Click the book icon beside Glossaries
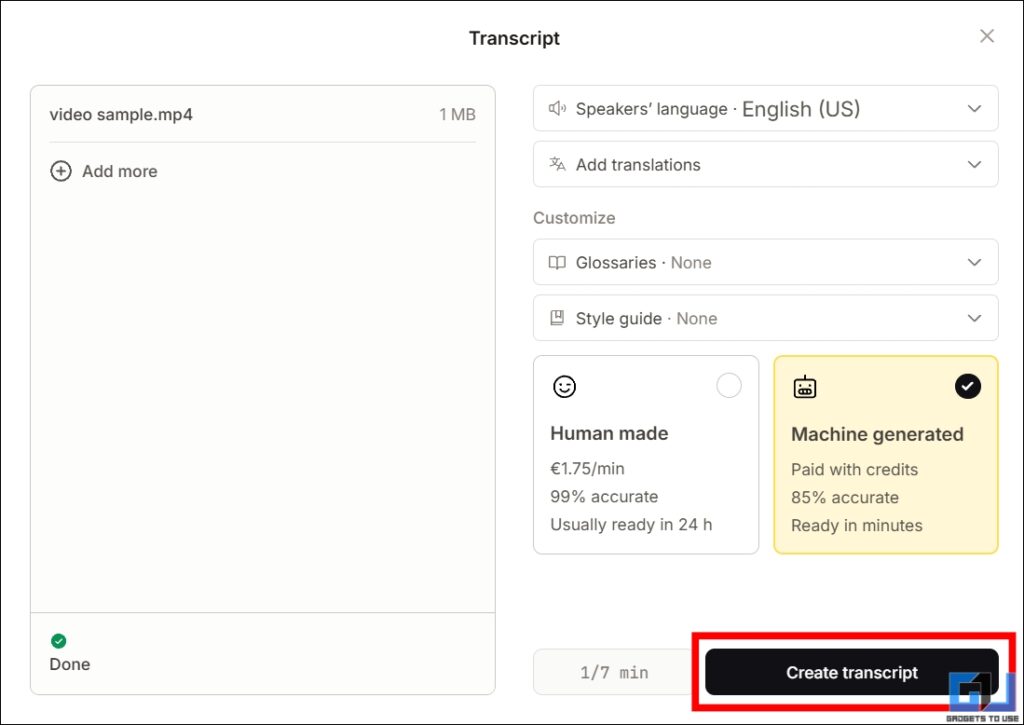The height and width of the screenshot is (725, 1024). tap(557, 263)
